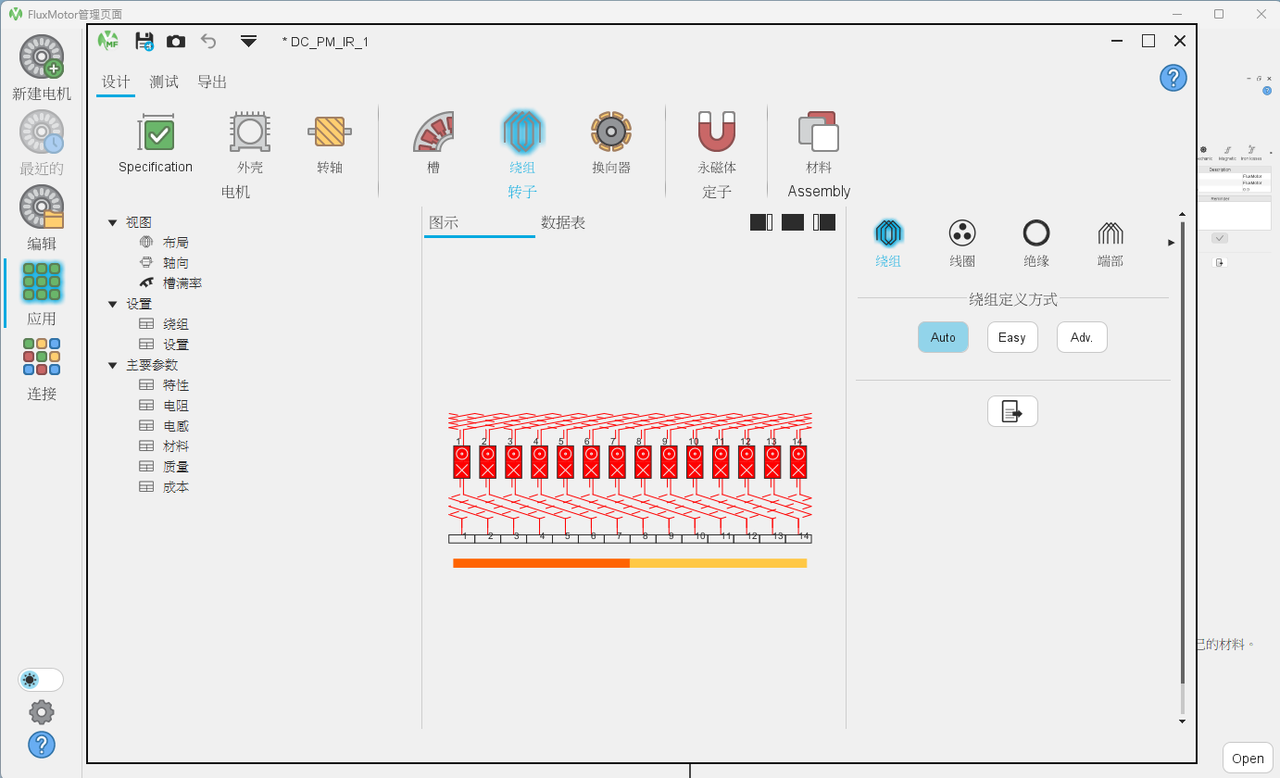Show more panel icons with the right arrow
This screenshot has width=1280, height=778.
pyautogui.click(x=1172, y=242)
